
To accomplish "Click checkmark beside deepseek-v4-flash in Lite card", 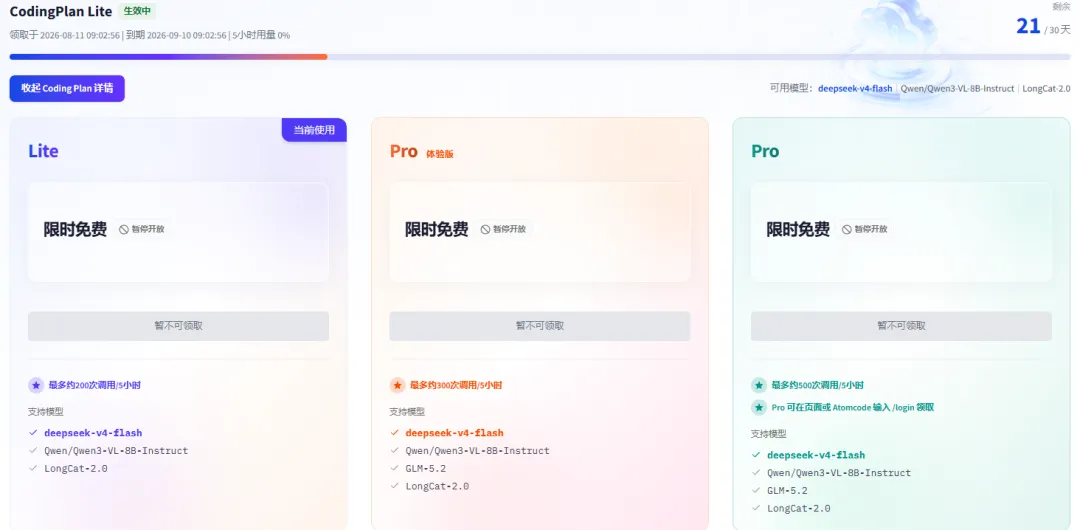I will pos(33,433).
